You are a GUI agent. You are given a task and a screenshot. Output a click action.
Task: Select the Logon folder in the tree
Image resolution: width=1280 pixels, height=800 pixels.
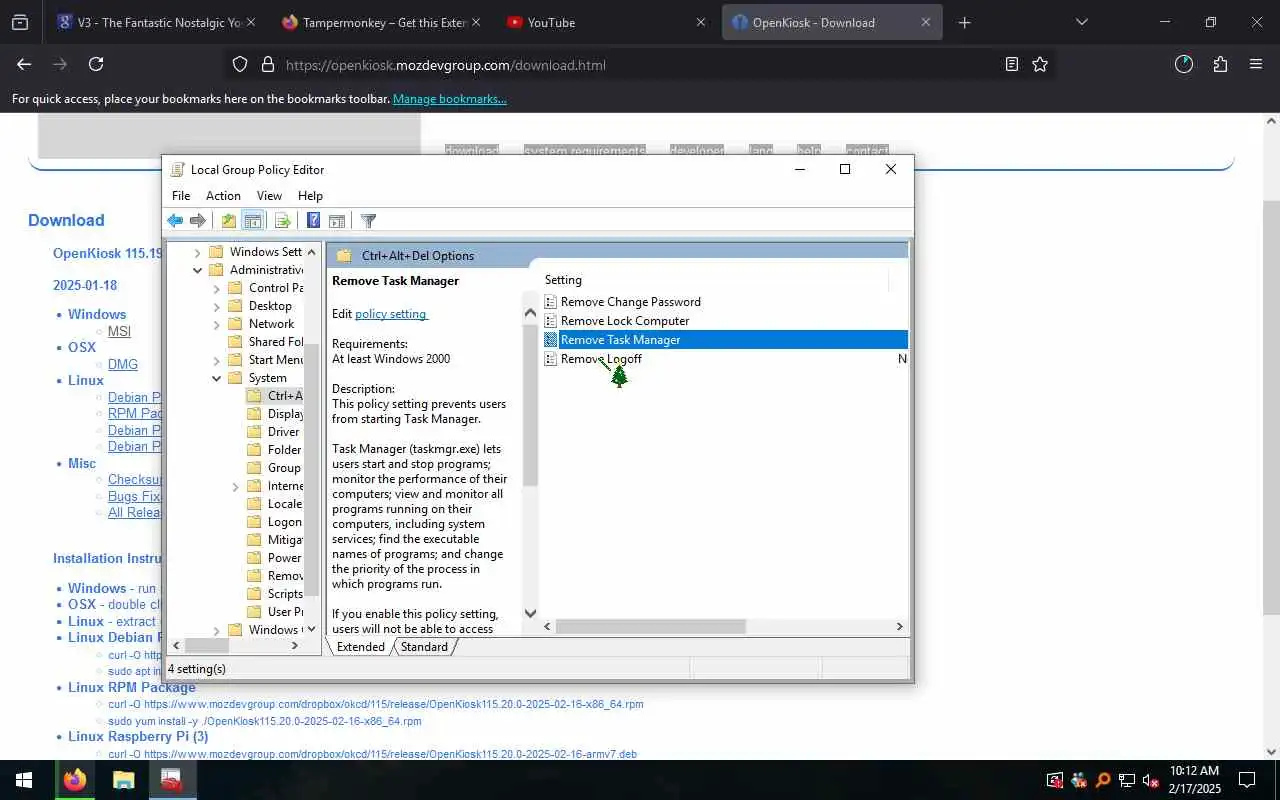285,522
